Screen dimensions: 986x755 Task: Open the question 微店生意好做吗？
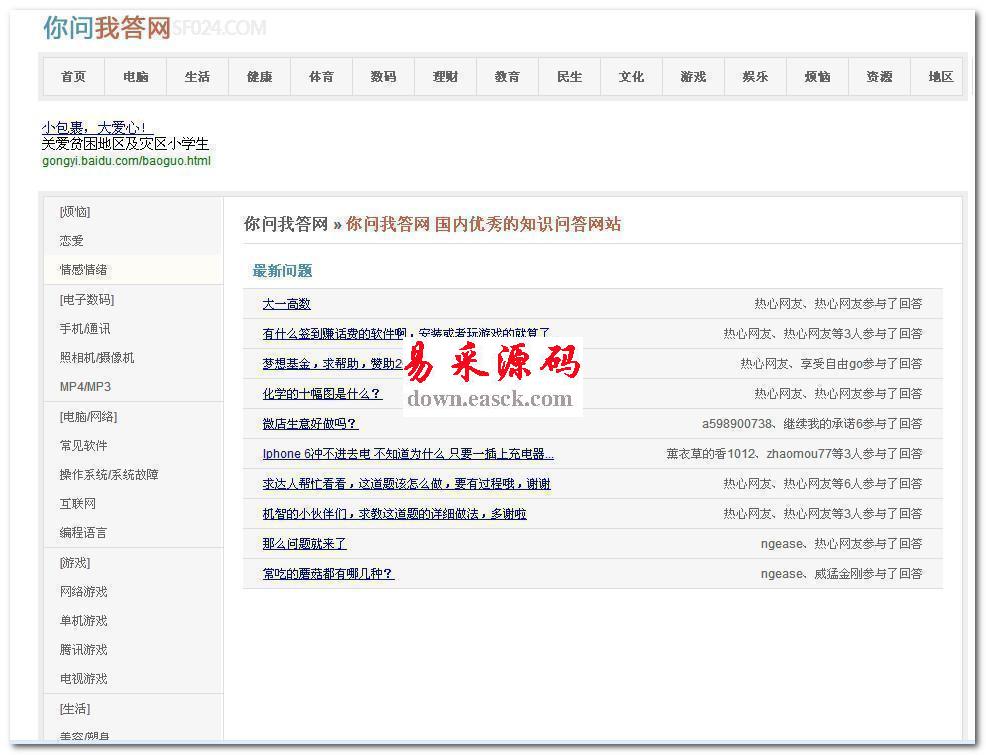(310, 424)
